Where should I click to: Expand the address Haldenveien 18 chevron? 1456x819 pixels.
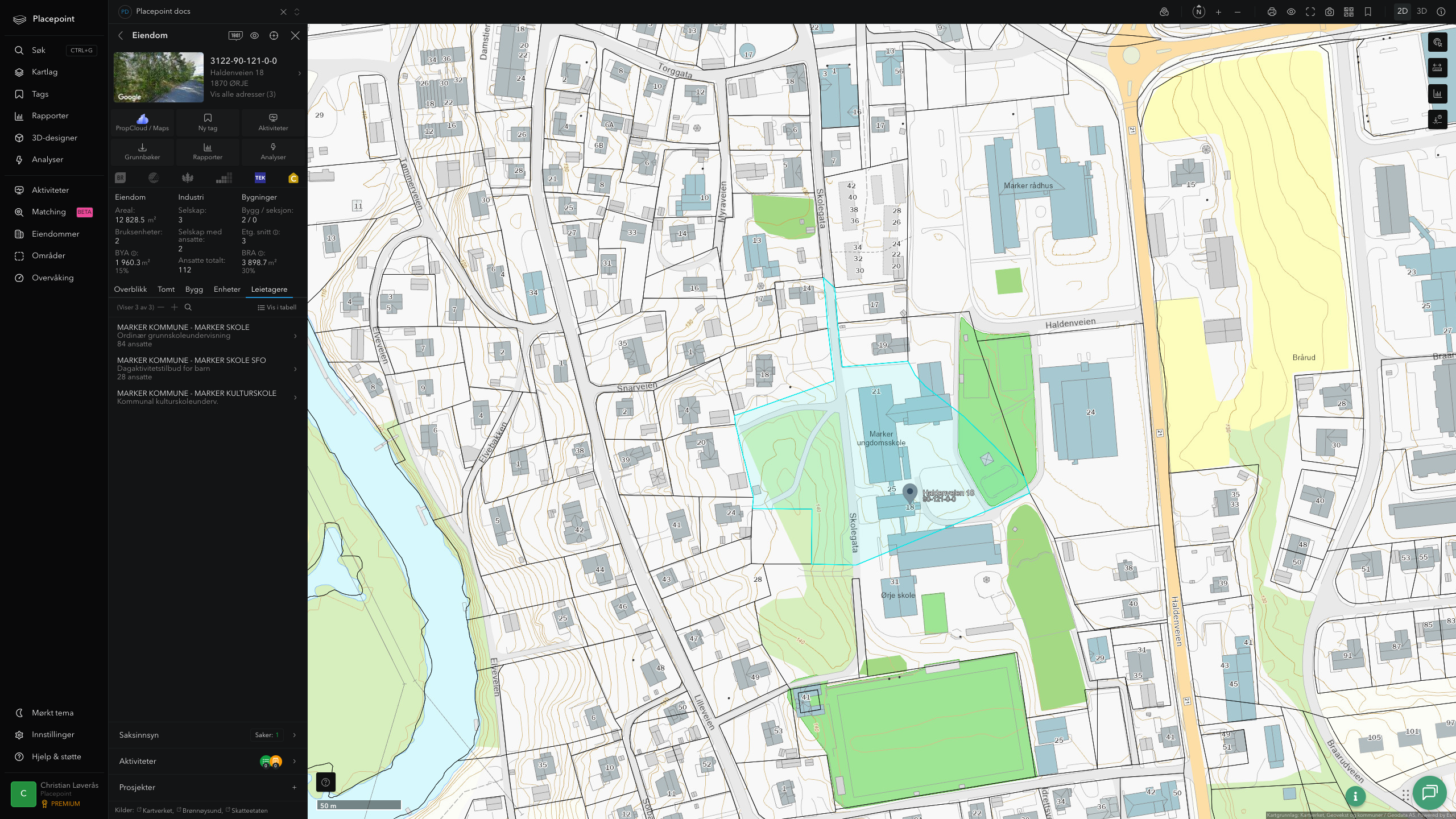coord(300,73)
